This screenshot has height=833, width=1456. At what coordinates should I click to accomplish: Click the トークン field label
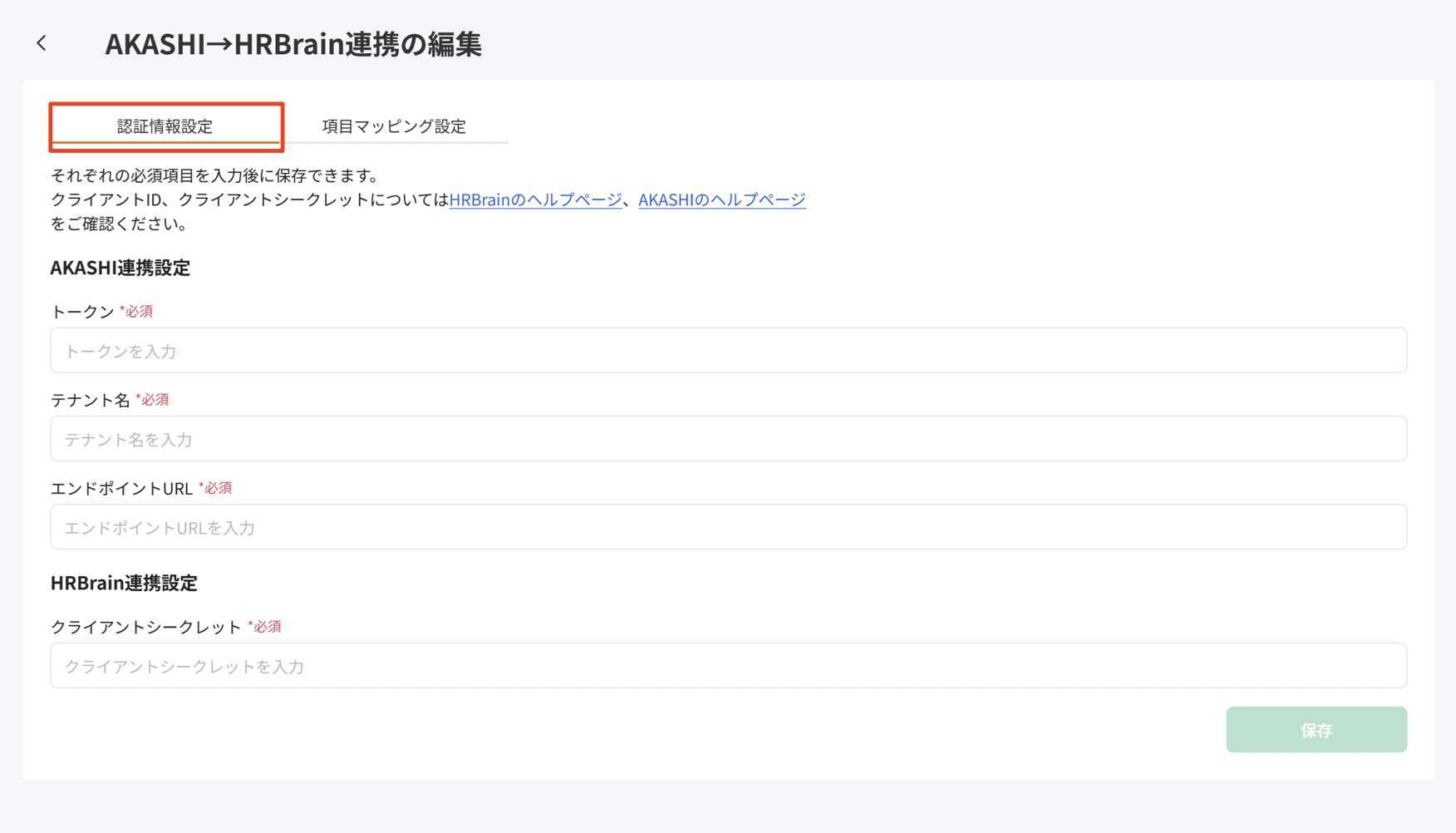[82, 311]
